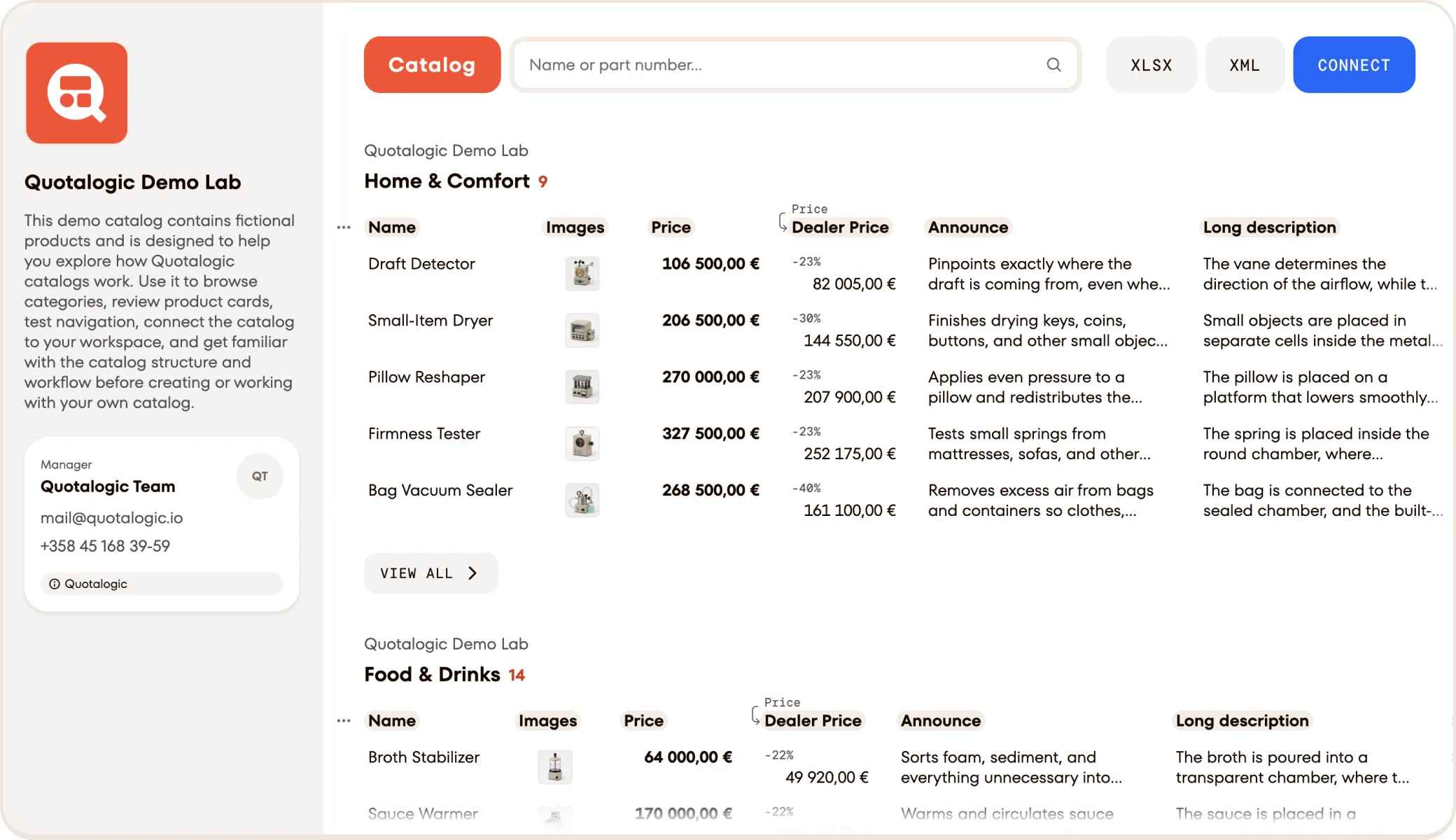The width and height of the screenshot is (1456, 840).
Task: Click the Home & Comfort Announce column header
Action: (968, 227)
